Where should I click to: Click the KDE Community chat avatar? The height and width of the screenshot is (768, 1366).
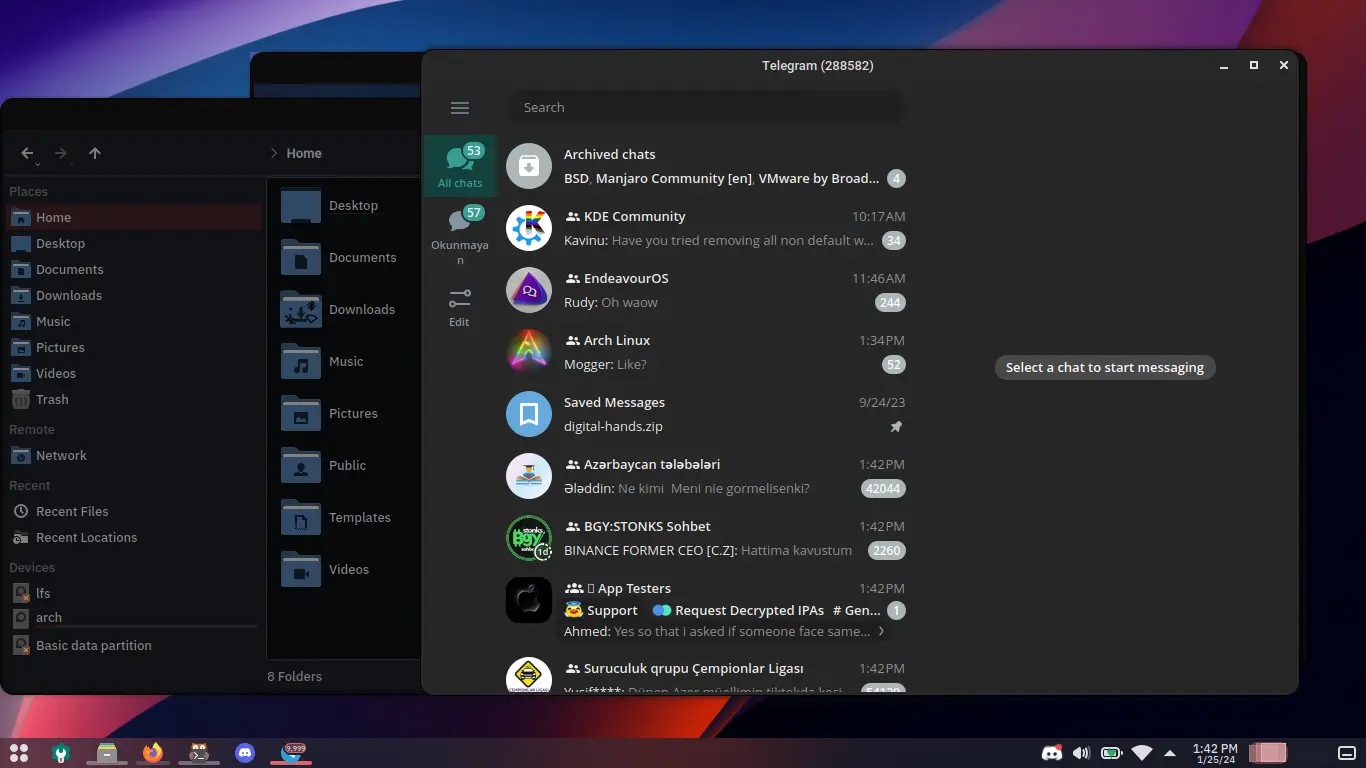tap(529, 228)
